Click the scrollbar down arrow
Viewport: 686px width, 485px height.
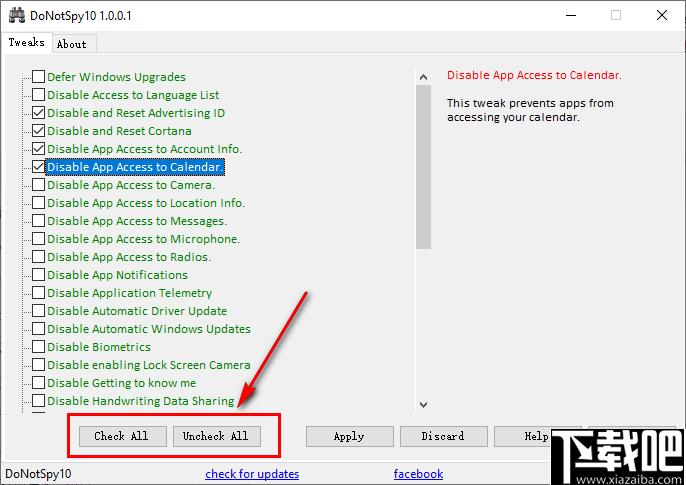tap(423, 405)
